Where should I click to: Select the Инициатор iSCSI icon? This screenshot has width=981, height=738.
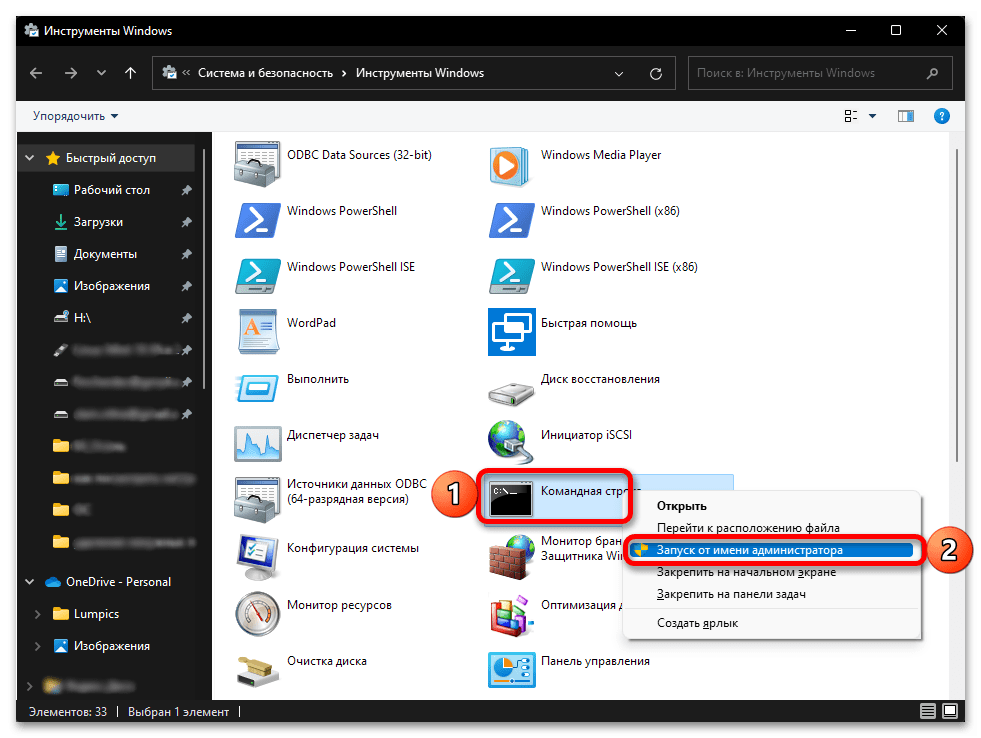pos(509,442)
